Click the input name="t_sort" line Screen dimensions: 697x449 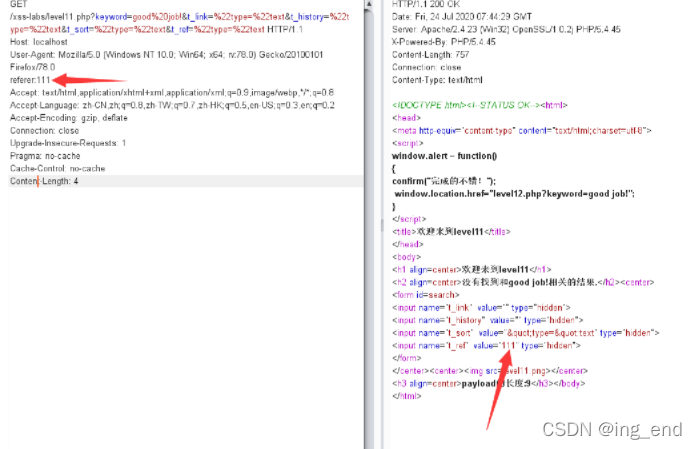[525, 333]
